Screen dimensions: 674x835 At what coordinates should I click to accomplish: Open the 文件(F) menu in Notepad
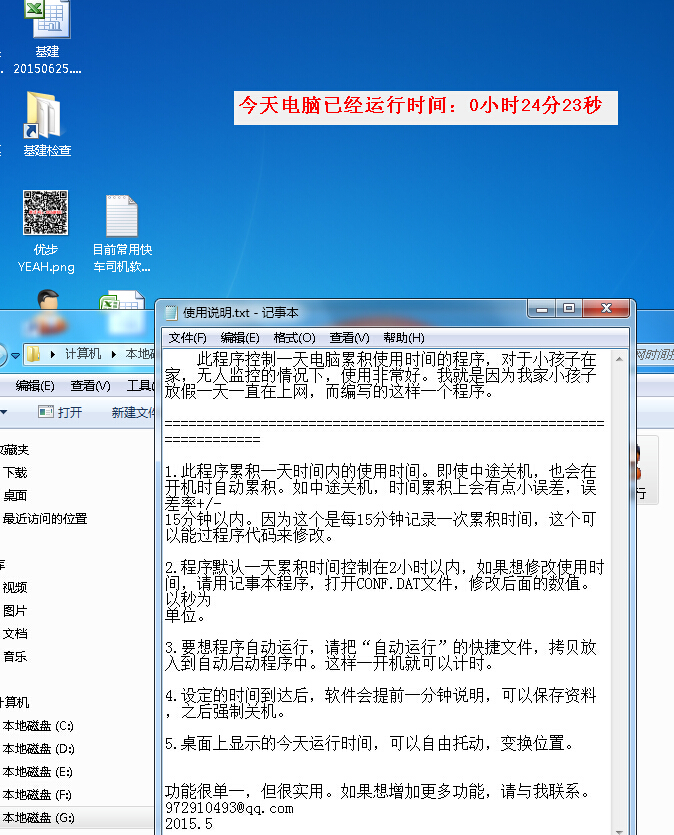click(x=187, y=338)
